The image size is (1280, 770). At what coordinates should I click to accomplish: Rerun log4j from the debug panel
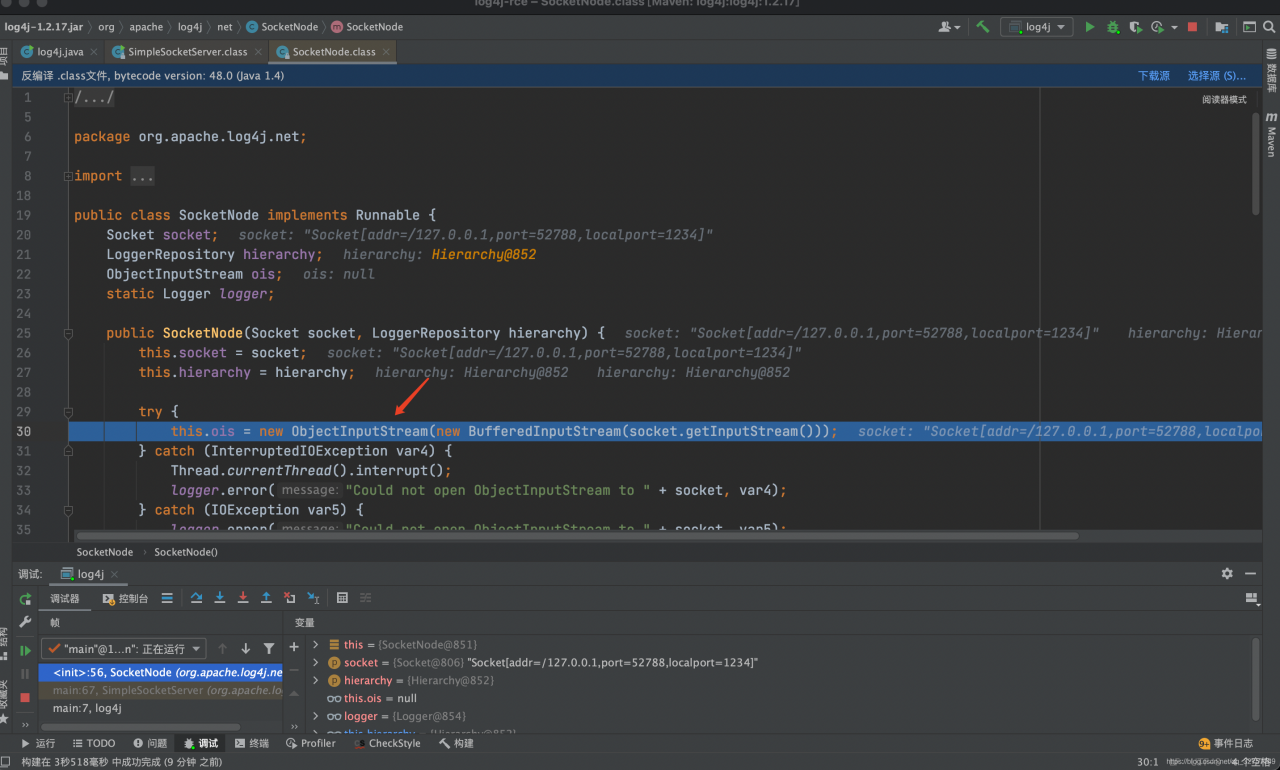25,599
